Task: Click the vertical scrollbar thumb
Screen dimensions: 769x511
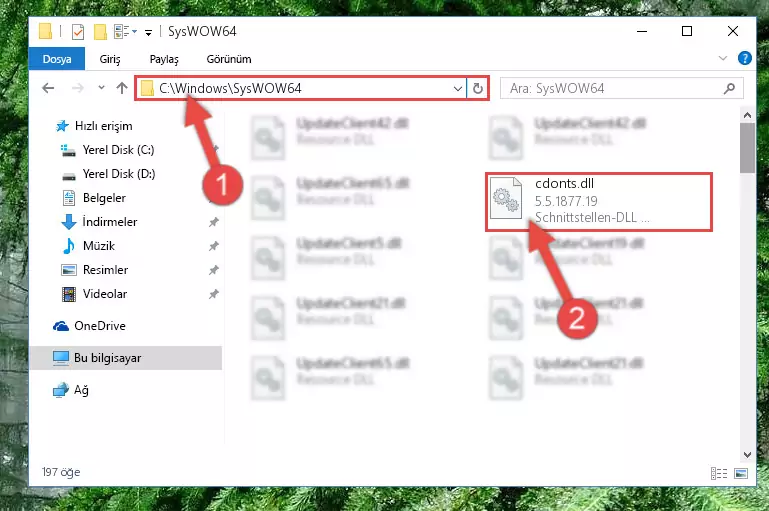Action: 747,148
